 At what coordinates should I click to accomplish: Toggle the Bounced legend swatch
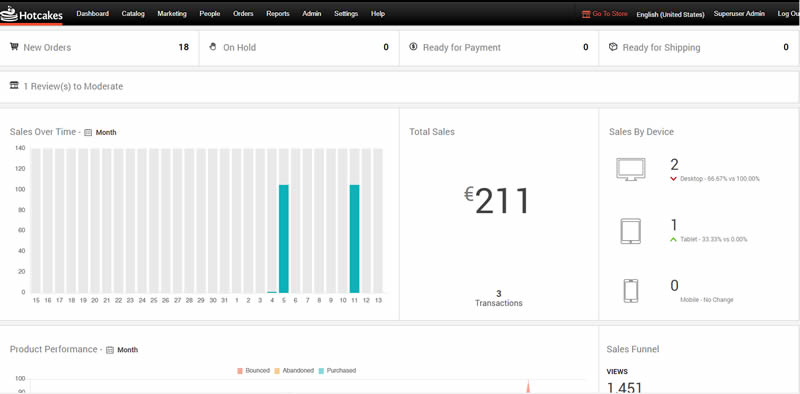click(240, 371)
